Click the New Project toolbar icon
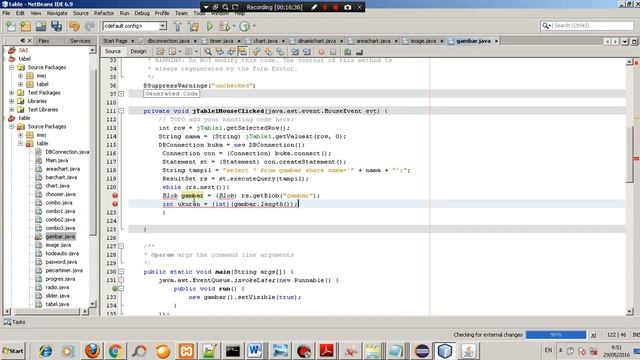The width and height of the screenshot is (640, 360). pos(26,27)
